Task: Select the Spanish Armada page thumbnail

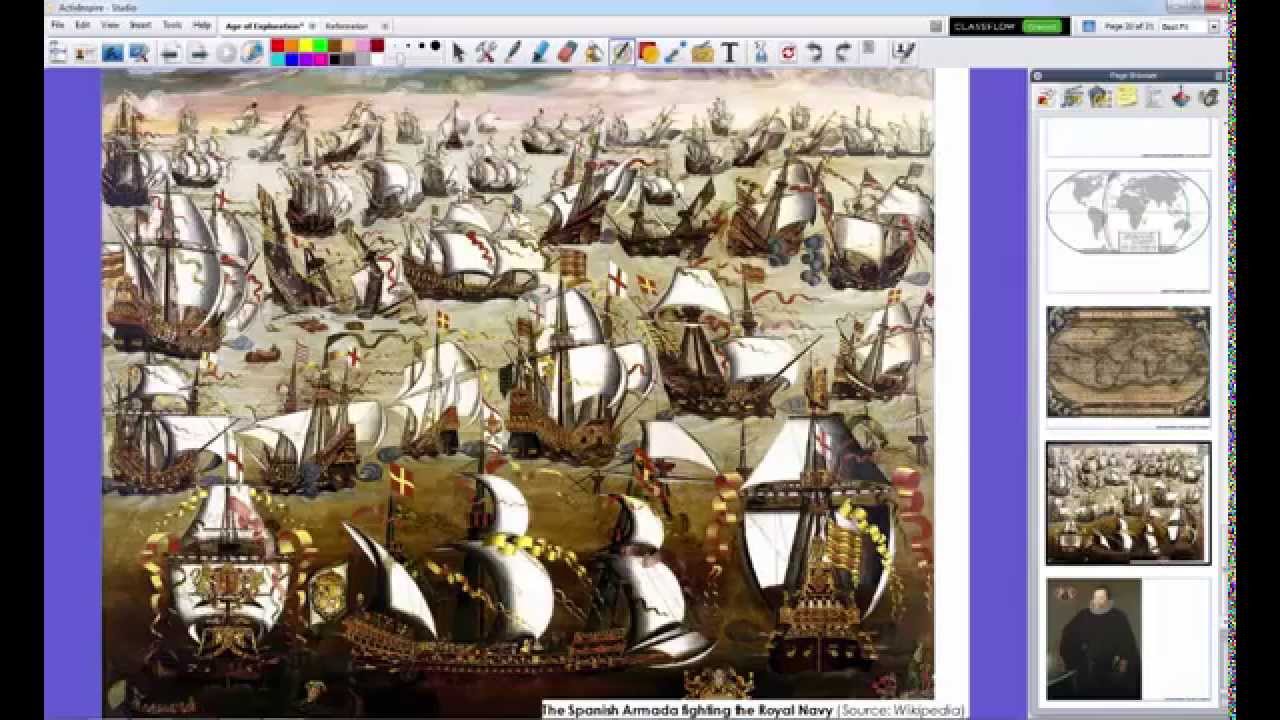Action: click(1128, 503)
